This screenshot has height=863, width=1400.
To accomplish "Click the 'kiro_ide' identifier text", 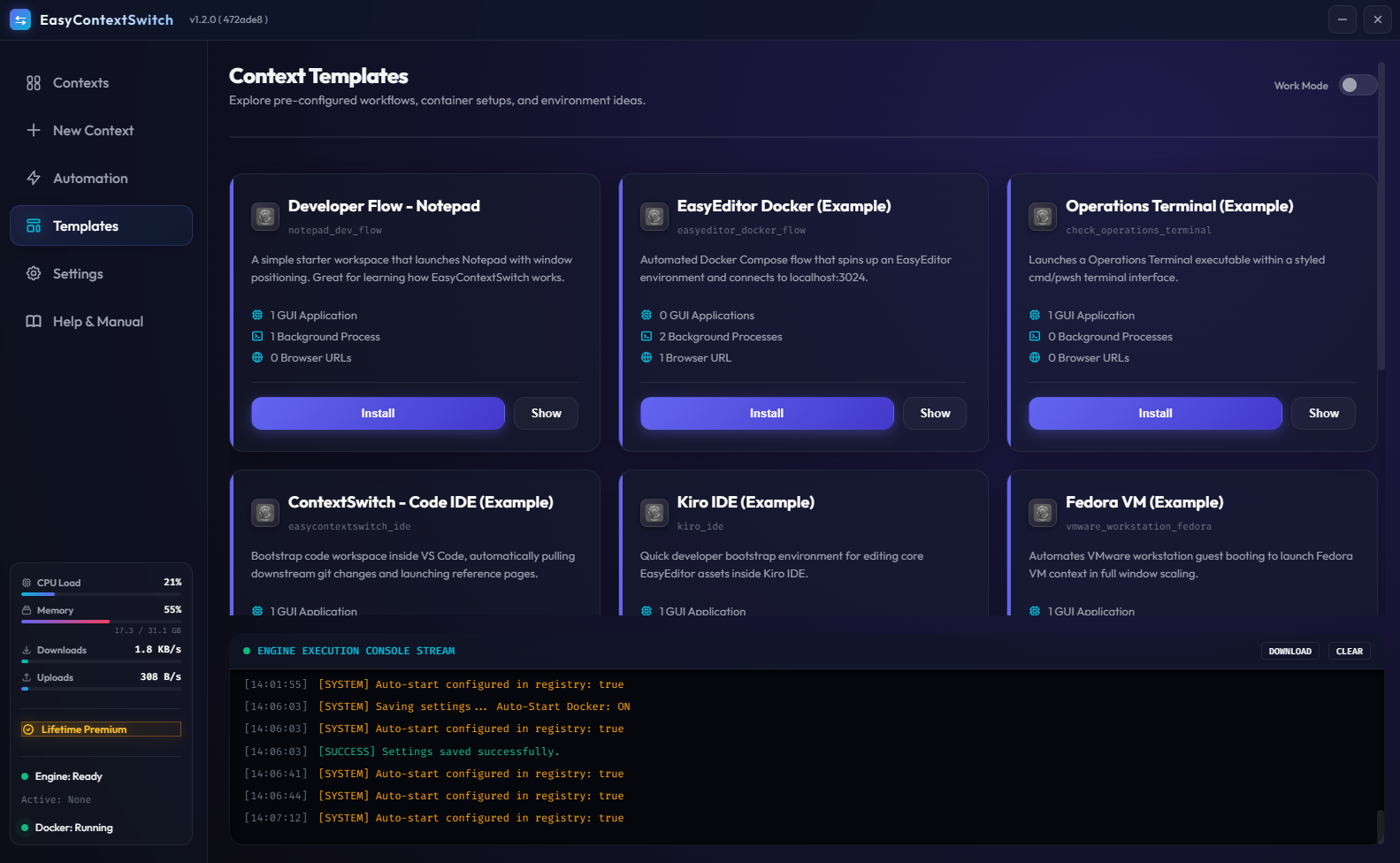I will point(700,527).
